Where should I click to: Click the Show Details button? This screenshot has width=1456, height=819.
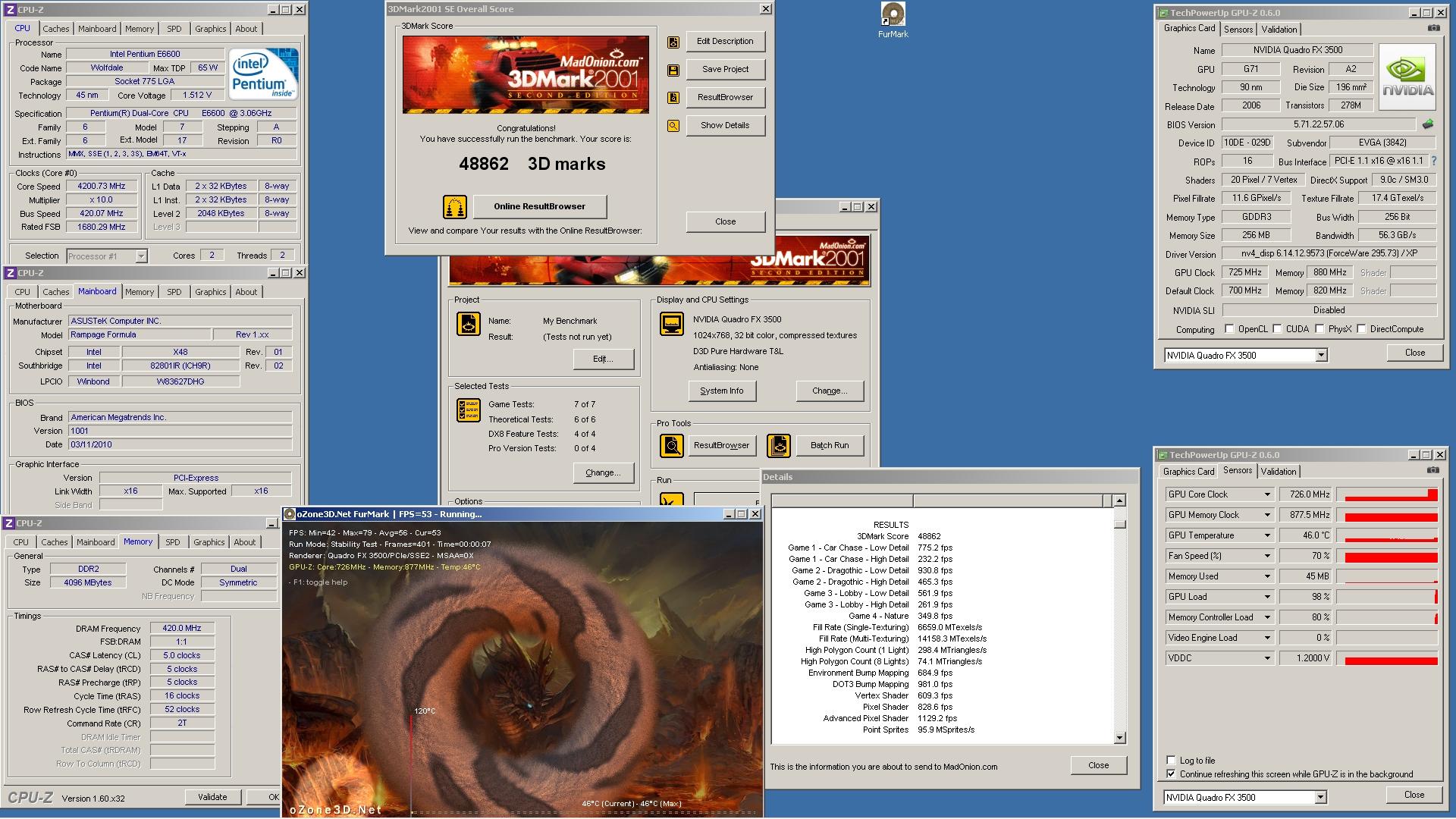point(725,125)
